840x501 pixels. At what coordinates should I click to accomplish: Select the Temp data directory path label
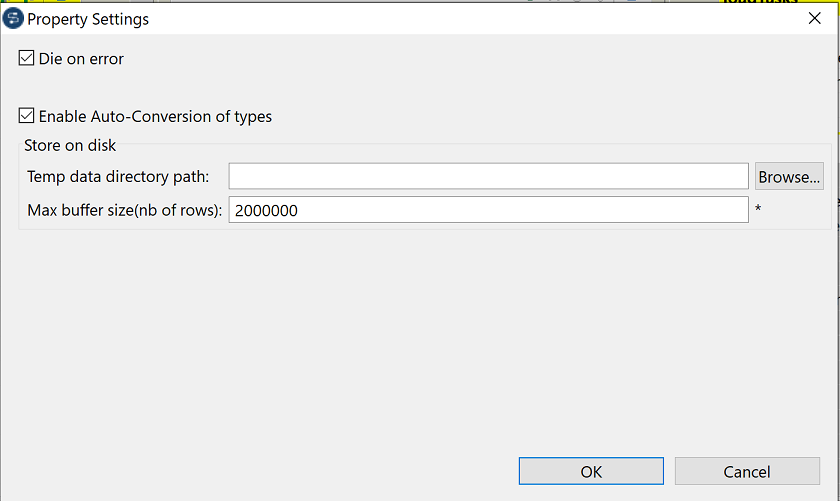pyautogui.click(x=118, y=177)
